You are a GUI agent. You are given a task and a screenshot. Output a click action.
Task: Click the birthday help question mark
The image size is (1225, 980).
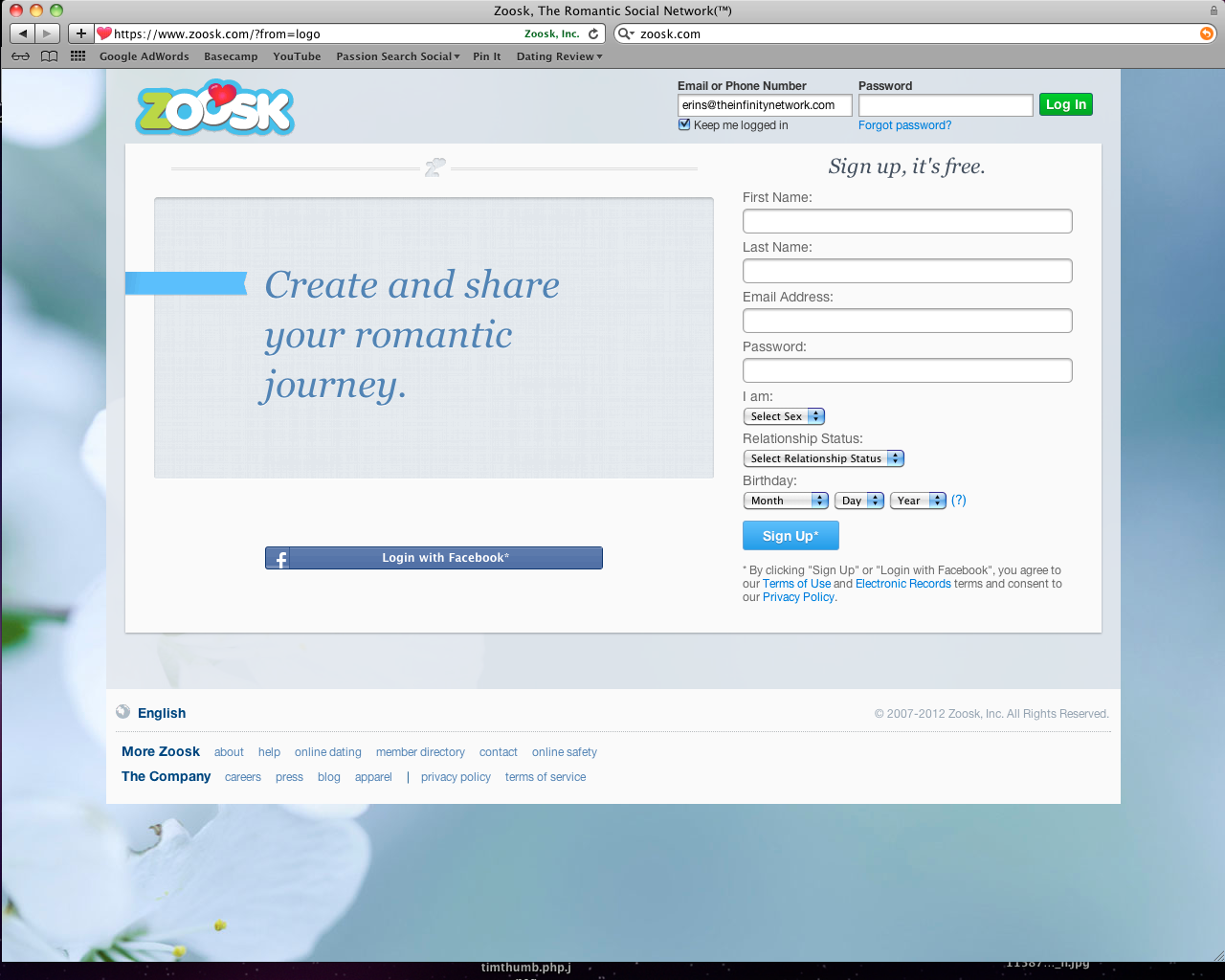[959, 500]
